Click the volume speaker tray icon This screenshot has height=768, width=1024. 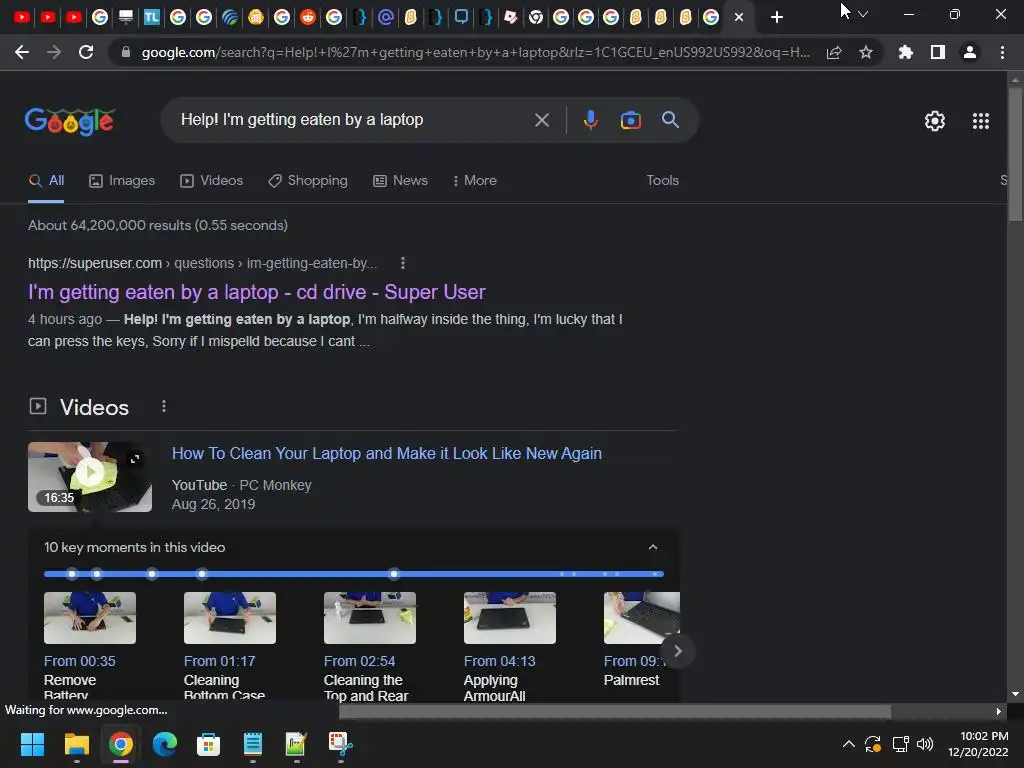tap(924, 744)
